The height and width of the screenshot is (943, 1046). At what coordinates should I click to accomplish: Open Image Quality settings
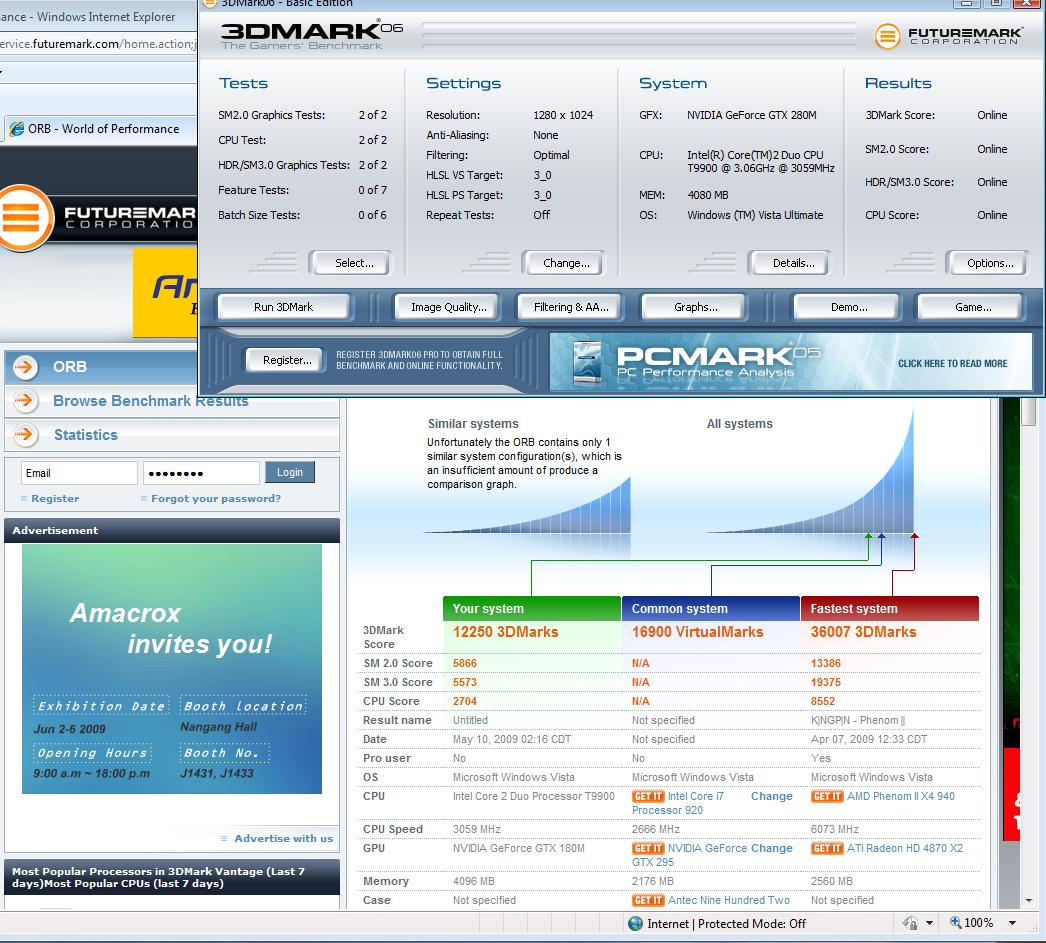[448, 307]
